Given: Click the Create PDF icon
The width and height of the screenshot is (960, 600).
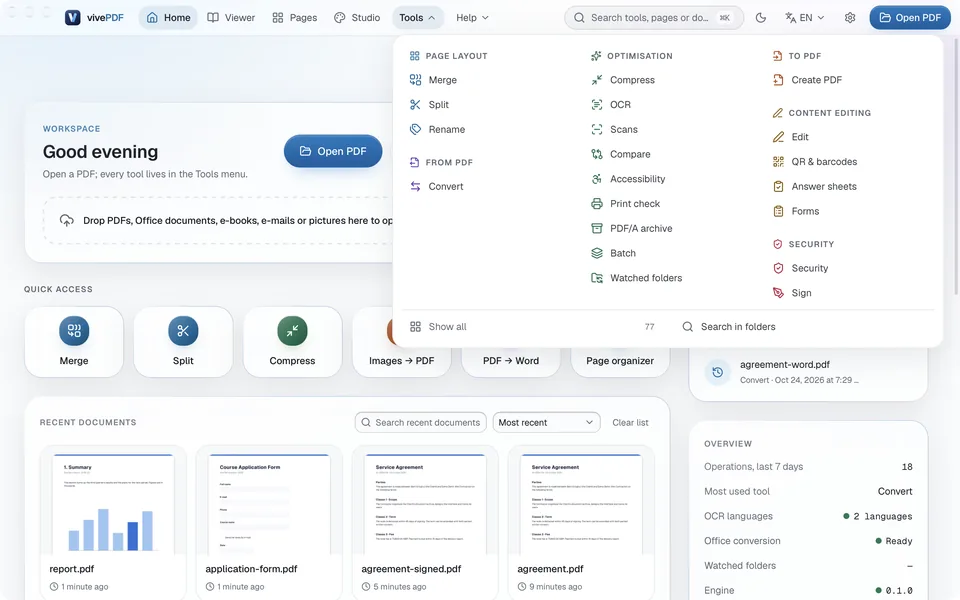Looking at the screenshot, I should click(778, 80).
